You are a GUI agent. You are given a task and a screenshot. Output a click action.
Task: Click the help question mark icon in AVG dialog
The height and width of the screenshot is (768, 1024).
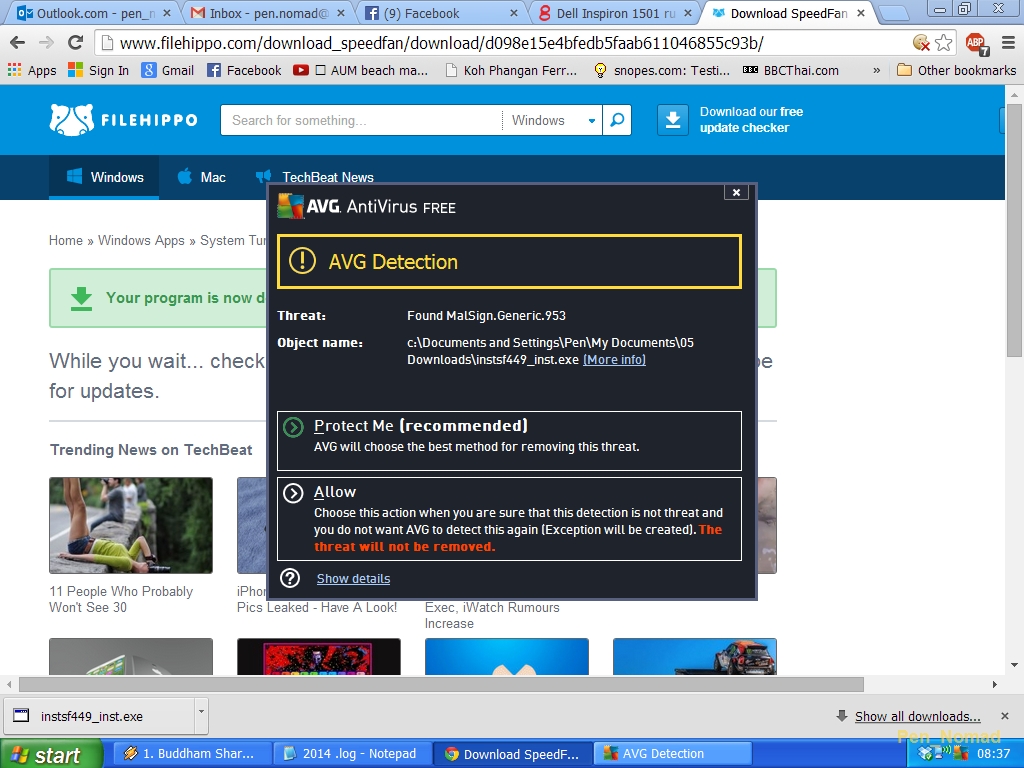pos(290,578)
